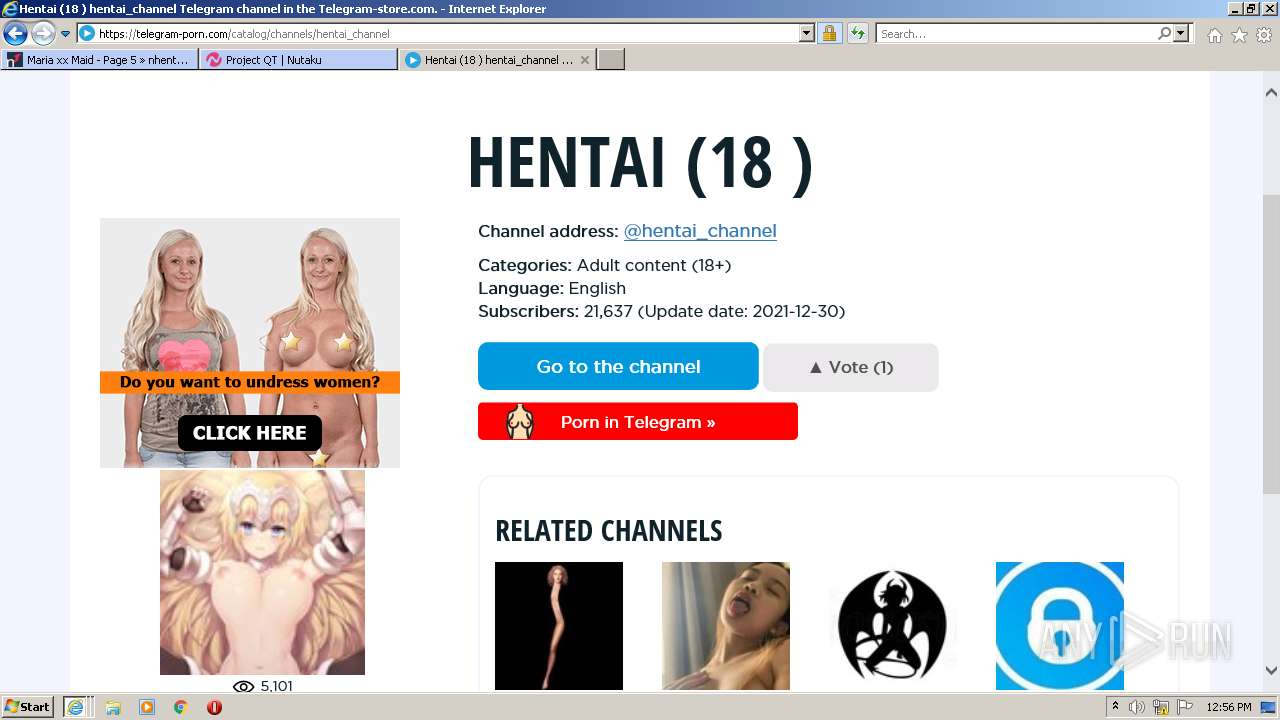Open Favorites star icon
Screen dimensions: 1280x720
pos(1239,35)
